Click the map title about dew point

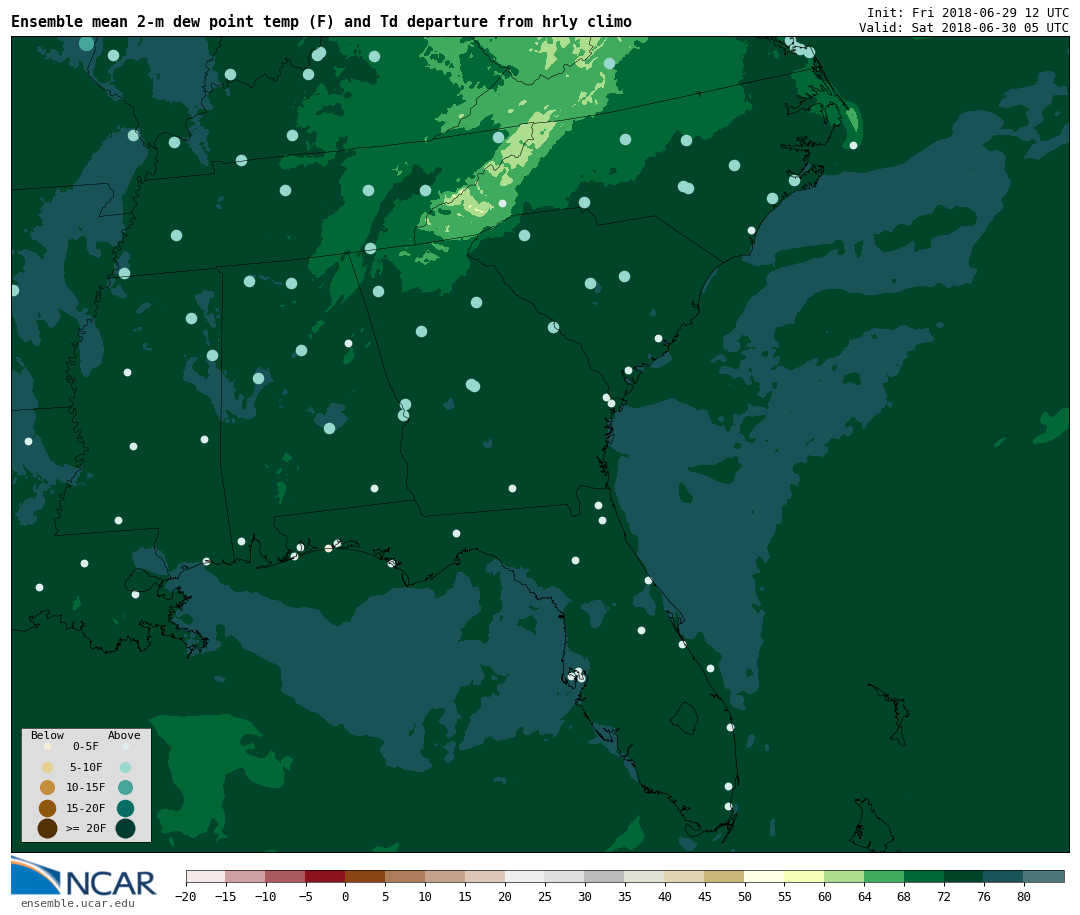pyautogui.click(x=321, y=22)
